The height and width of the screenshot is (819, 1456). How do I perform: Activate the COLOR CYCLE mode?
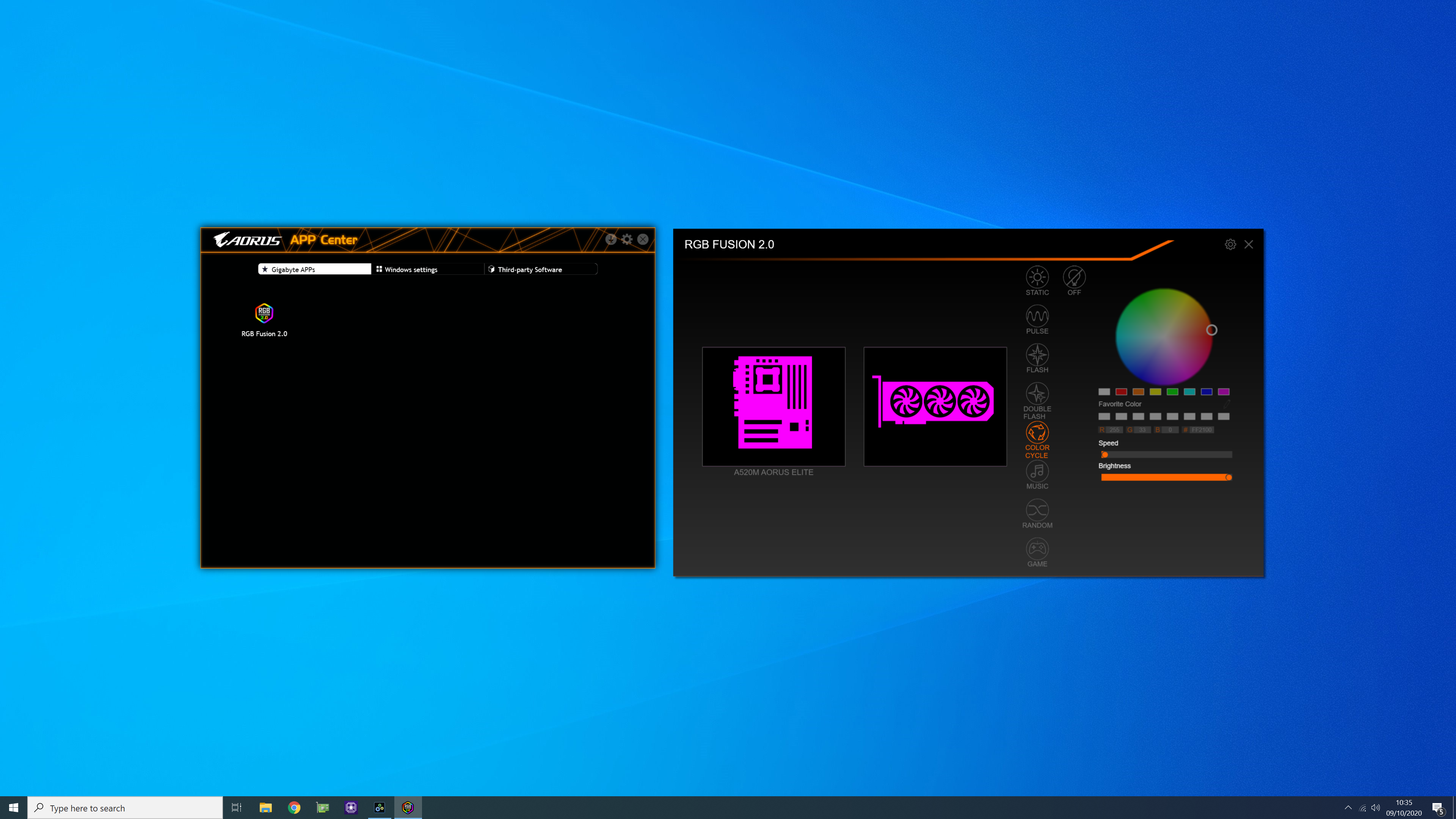[1037, 440]
